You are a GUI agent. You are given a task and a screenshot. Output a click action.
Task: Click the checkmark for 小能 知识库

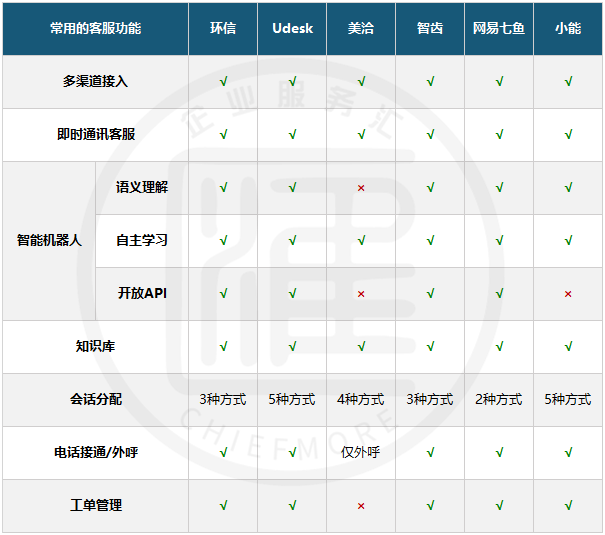coord(568,346)
